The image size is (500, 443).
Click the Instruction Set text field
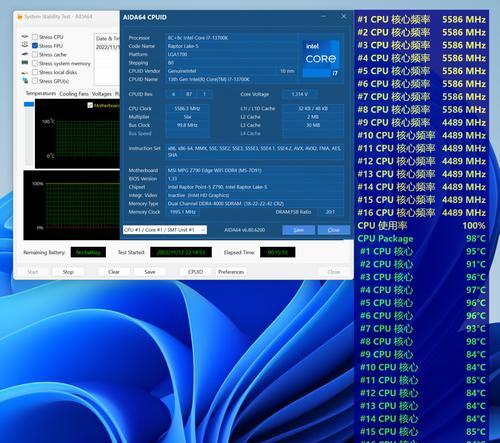pos(255,151)
